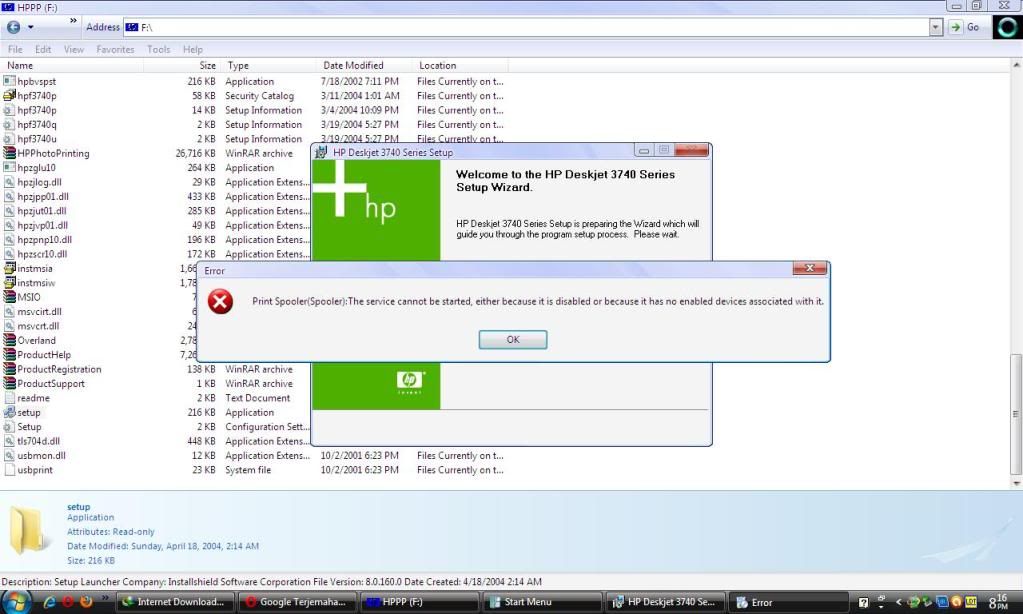1023x614 pixels.
Task: Click the Address bar input showing F:\
Action: click(x=527, y=27)
